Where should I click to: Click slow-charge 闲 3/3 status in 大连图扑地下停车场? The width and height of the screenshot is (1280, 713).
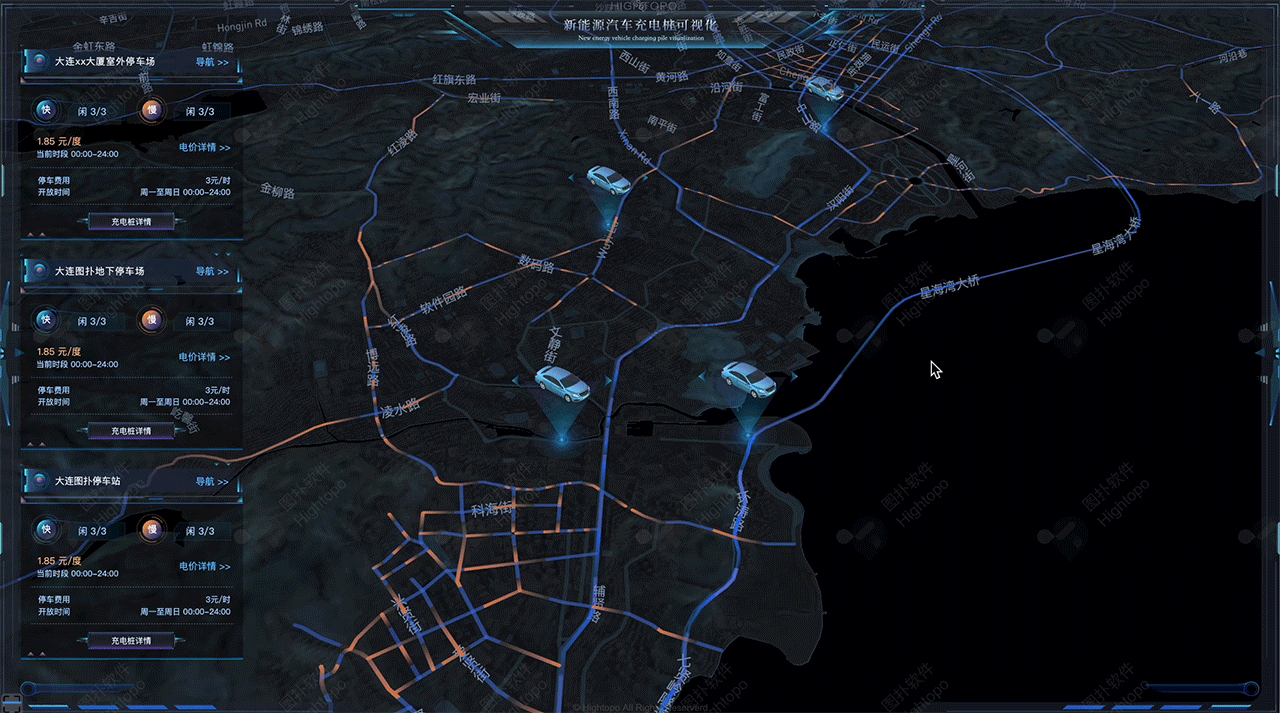[x=200, y=322]
